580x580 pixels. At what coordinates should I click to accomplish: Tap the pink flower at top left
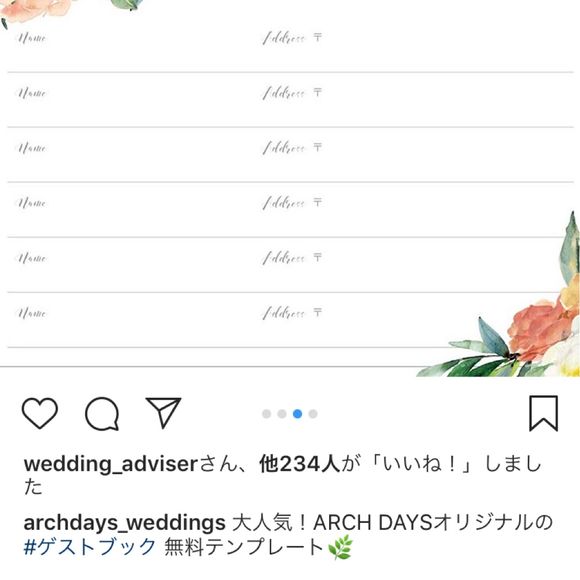click(35, 10)
